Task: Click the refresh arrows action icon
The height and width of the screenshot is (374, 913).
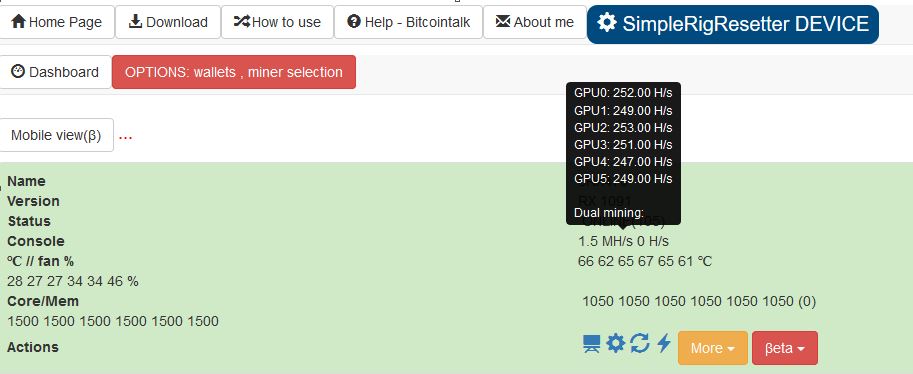Action: [x=639, y=343]
